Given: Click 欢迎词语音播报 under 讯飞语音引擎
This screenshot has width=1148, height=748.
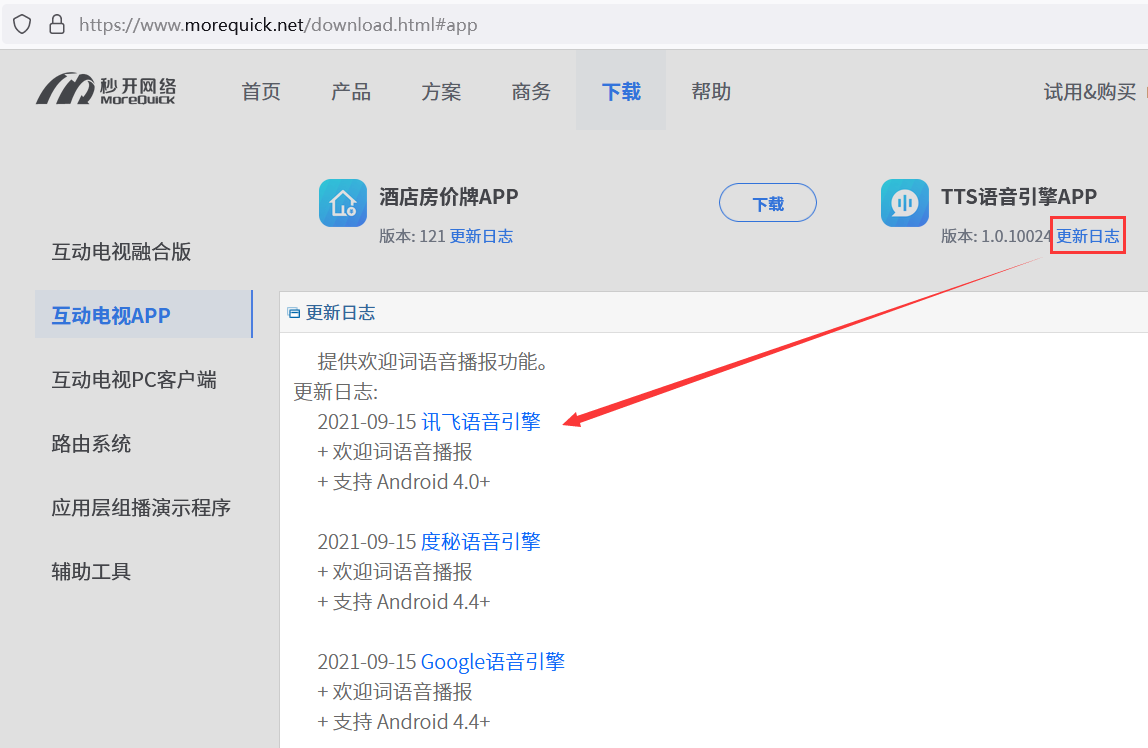Looking at the screenshot, I should pyautogui.click(x=395, y=452).
